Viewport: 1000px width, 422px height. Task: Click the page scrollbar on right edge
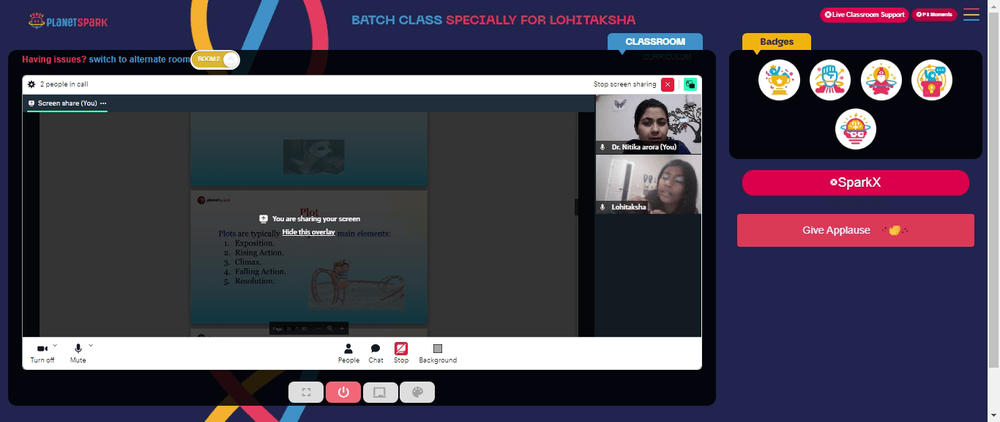tap(994, 191)
